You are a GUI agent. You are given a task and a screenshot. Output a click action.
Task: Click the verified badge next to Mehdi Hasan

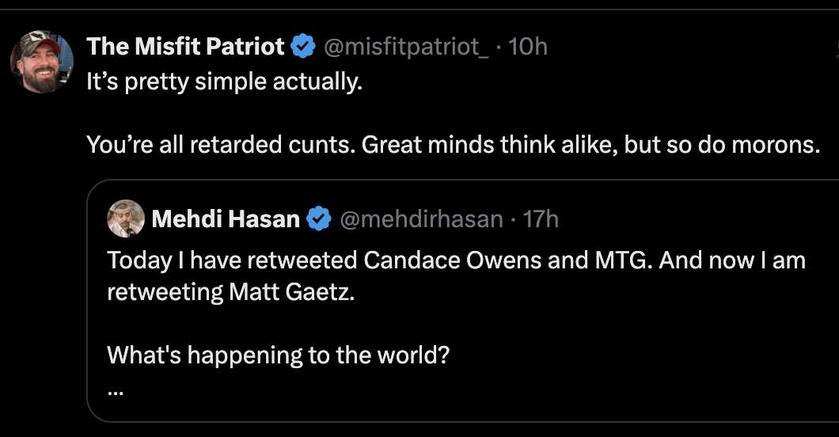[319, 216]
